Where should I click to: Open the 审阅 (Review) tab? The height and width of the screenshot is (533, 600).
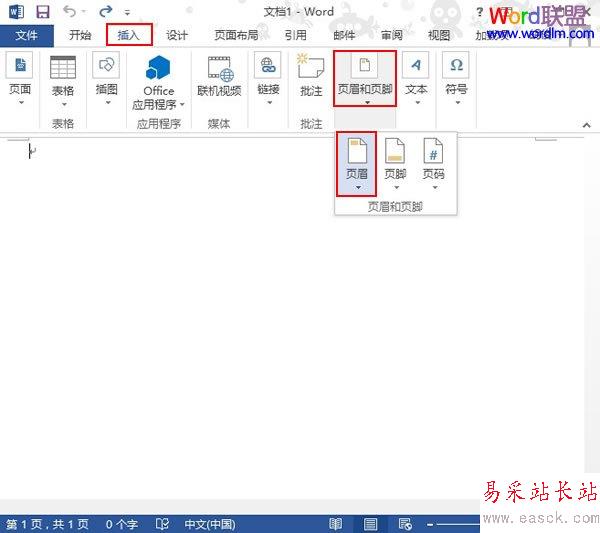(392, 35)
